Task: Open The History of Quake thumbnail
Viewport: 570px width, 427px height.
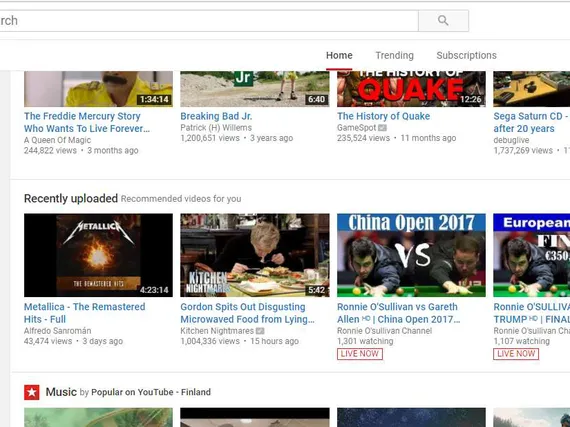Action: [x=411, y=89]
